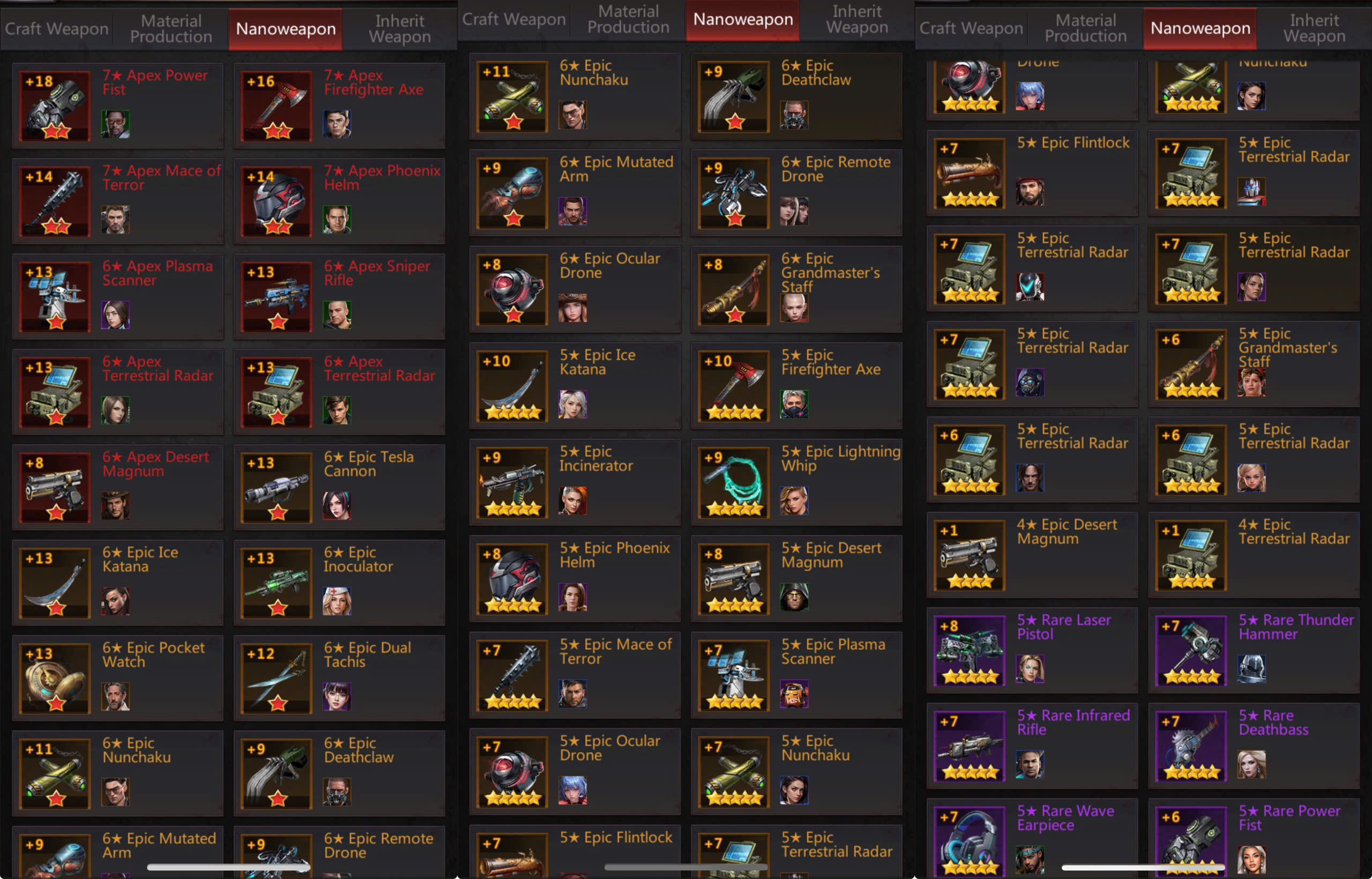Open the 6★ Apex Desert Magnum entry
1372x879 pixels.
[x=117, y=487]
